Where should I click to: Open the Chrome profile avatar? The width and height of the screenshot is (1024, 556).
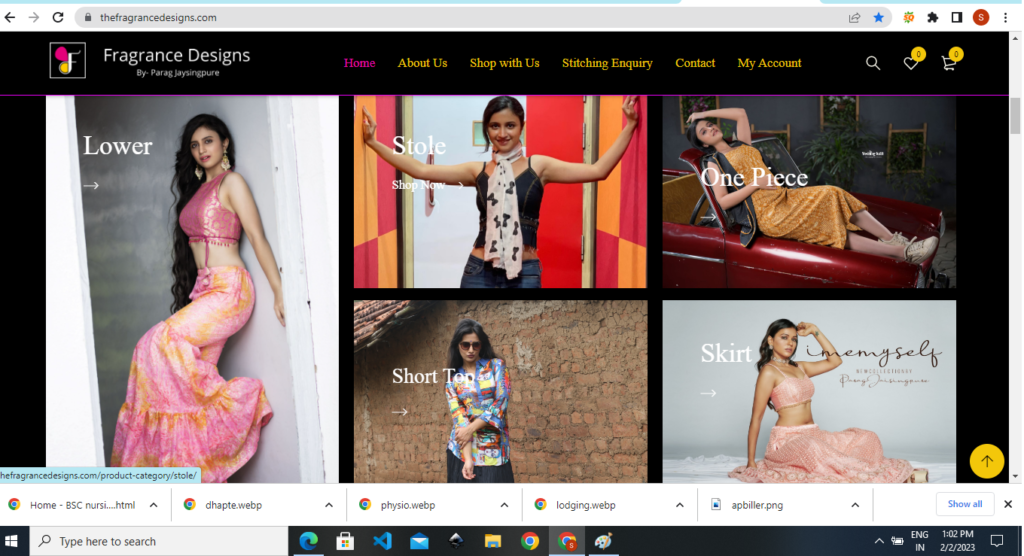tap(981, 18)
